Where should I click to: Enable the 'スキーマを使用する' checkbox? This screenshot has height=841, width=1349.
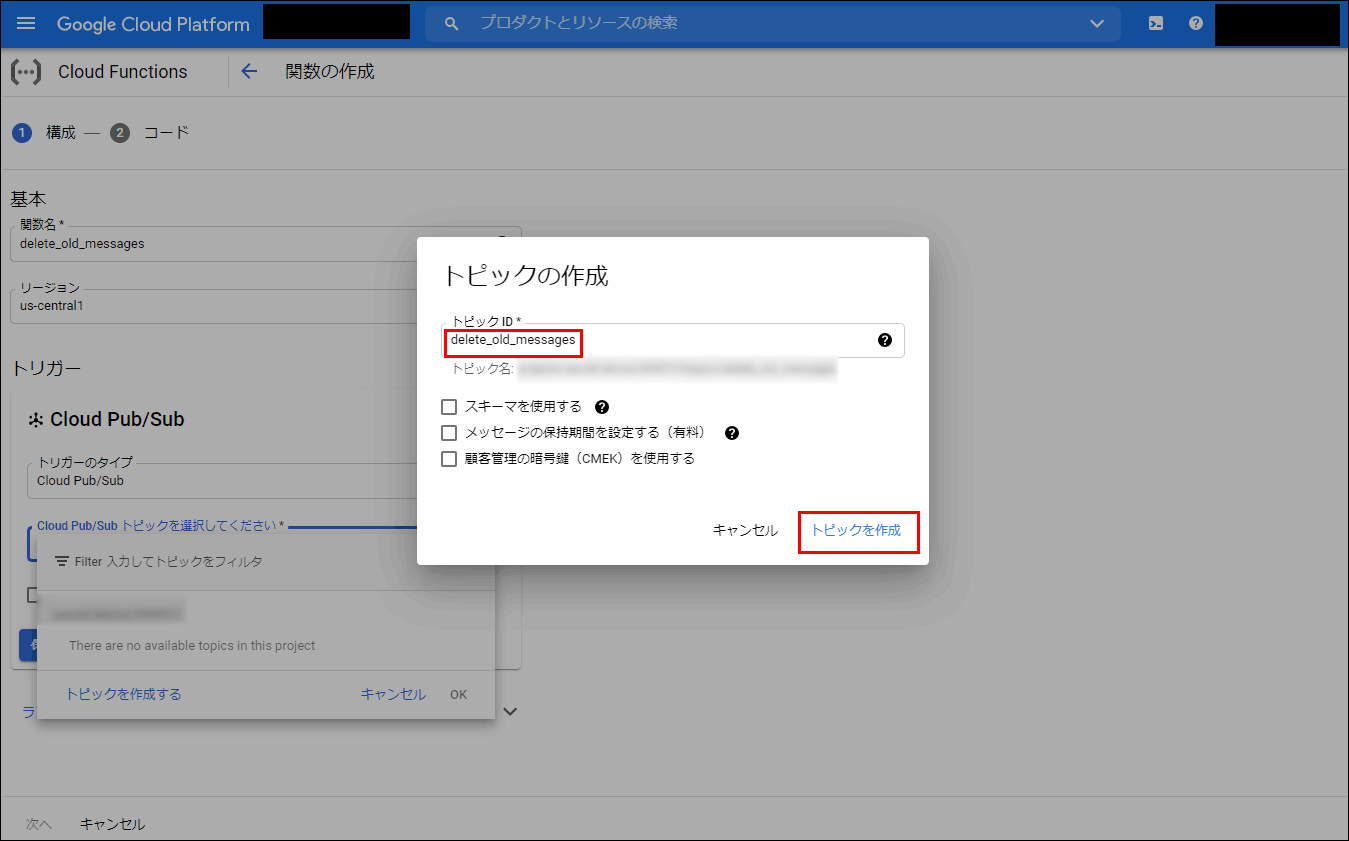click(x=449, y=407)
